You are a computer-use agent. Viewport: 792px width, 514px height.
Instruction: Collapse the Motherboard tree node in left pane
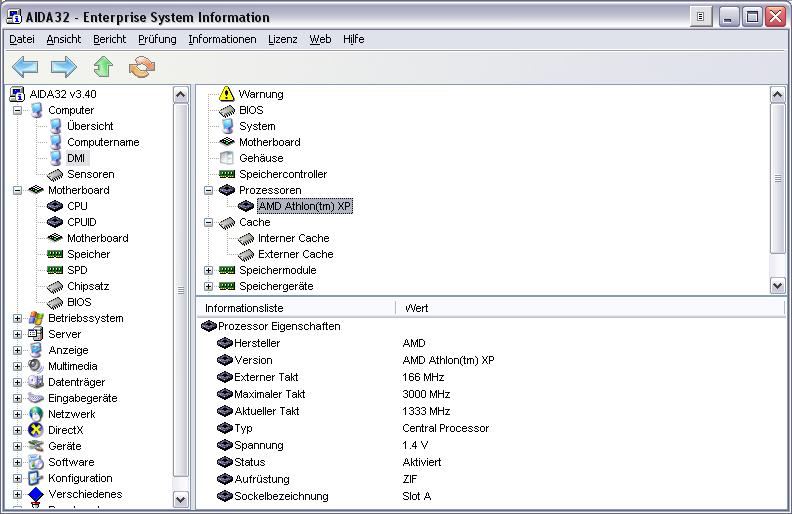17,190
